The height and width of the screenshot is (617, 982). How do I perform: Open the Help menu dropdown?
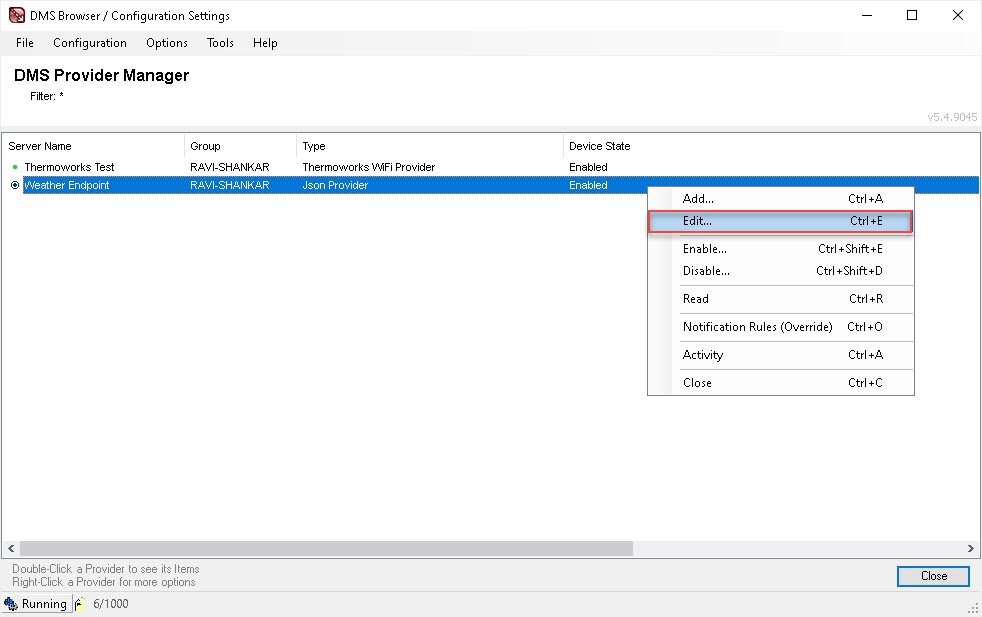(x=265, y=43)
